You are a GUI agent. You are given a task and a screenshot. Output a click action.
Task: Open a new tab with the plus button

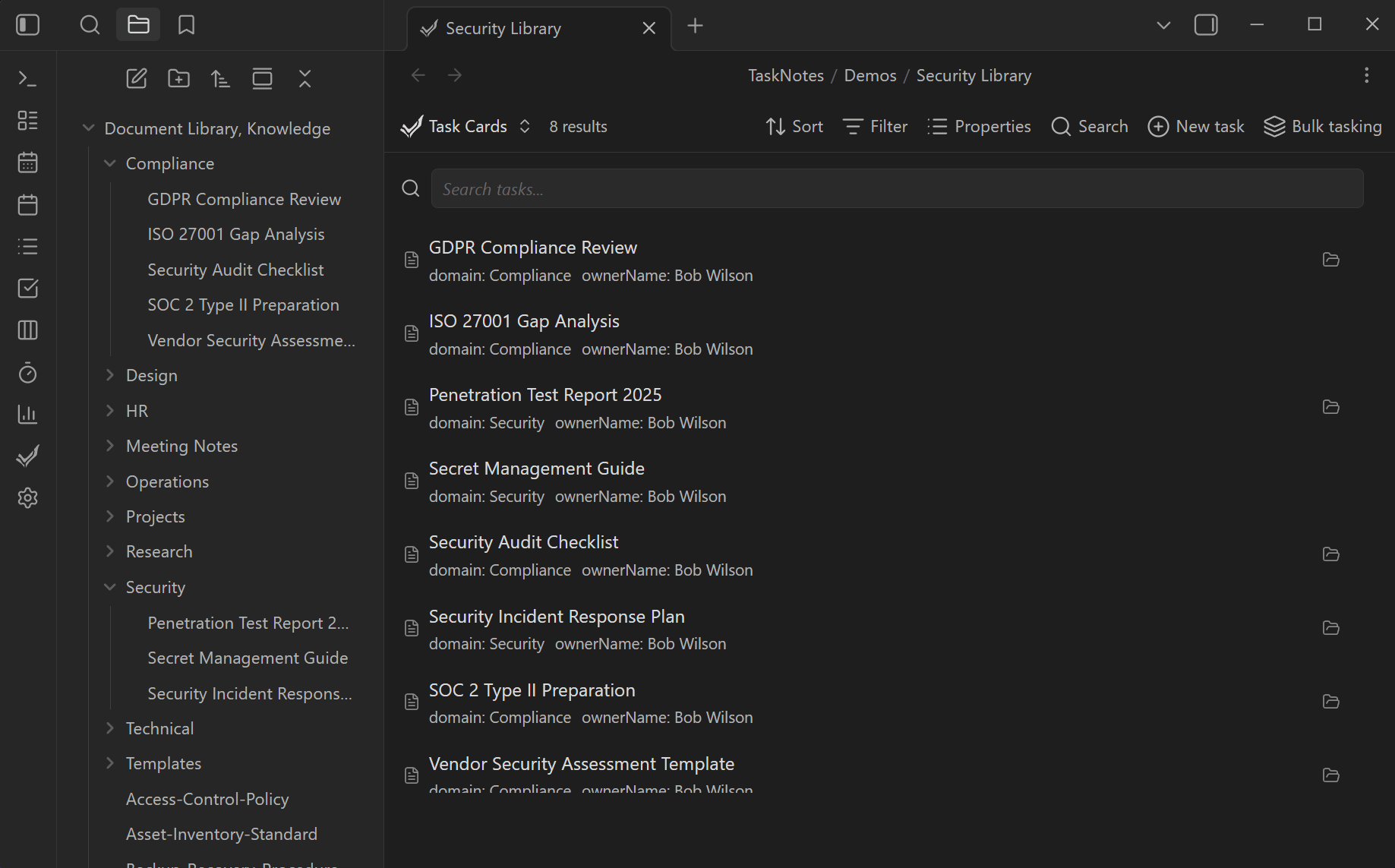tap(695, 26)
